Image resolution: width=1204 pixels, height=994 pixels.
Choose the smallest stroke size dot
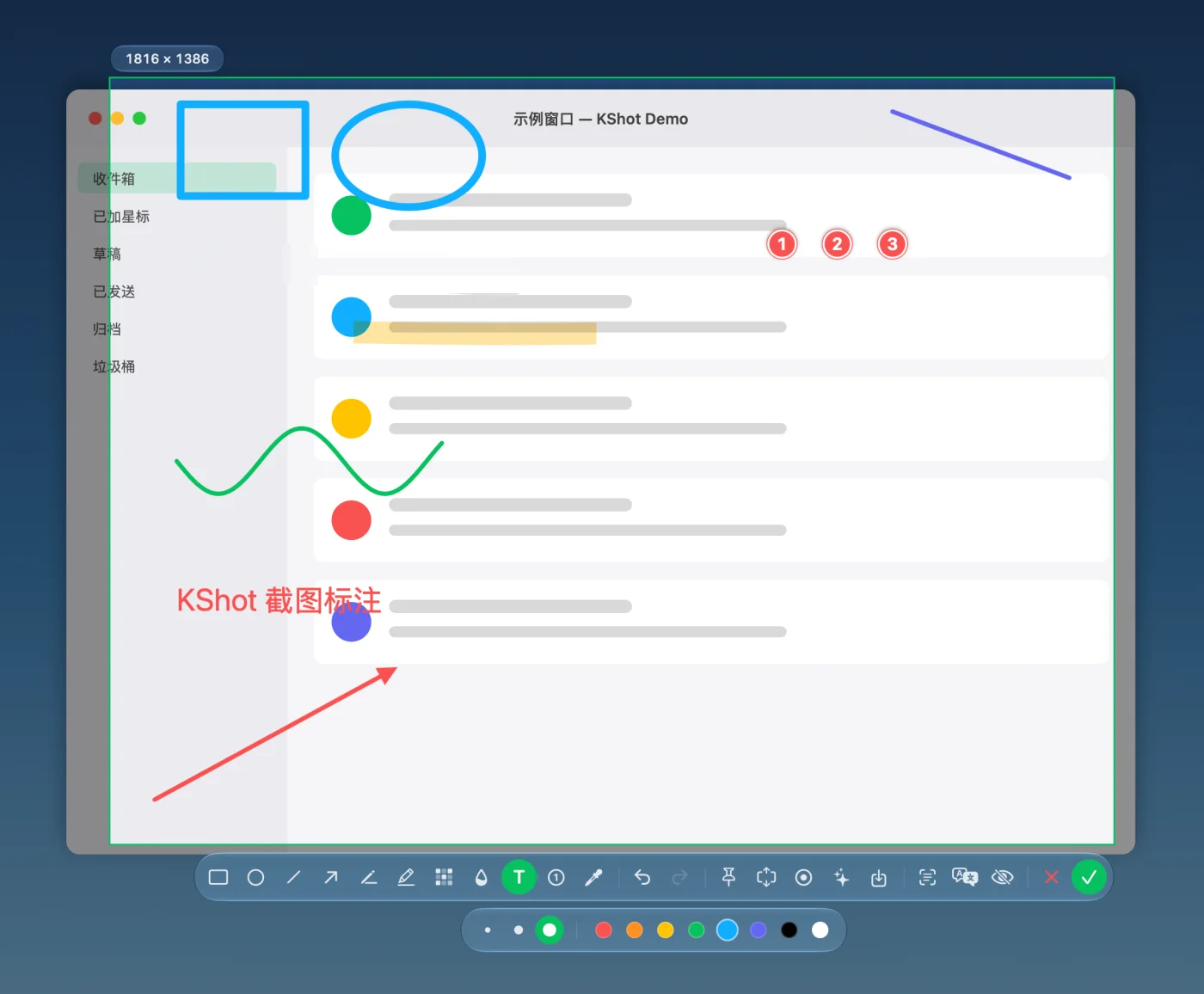488,930
